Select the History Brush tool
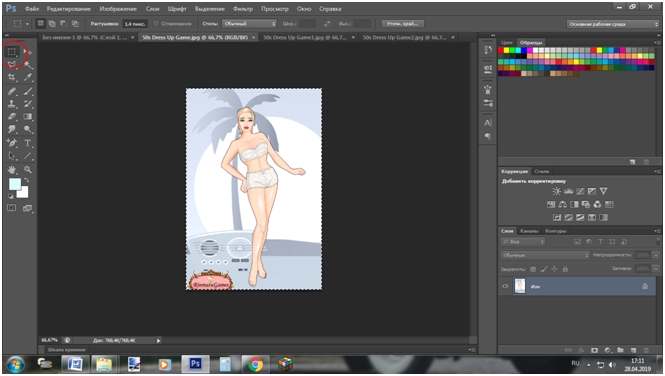Viewport: 665px width, 376px height. click(28, 103)
